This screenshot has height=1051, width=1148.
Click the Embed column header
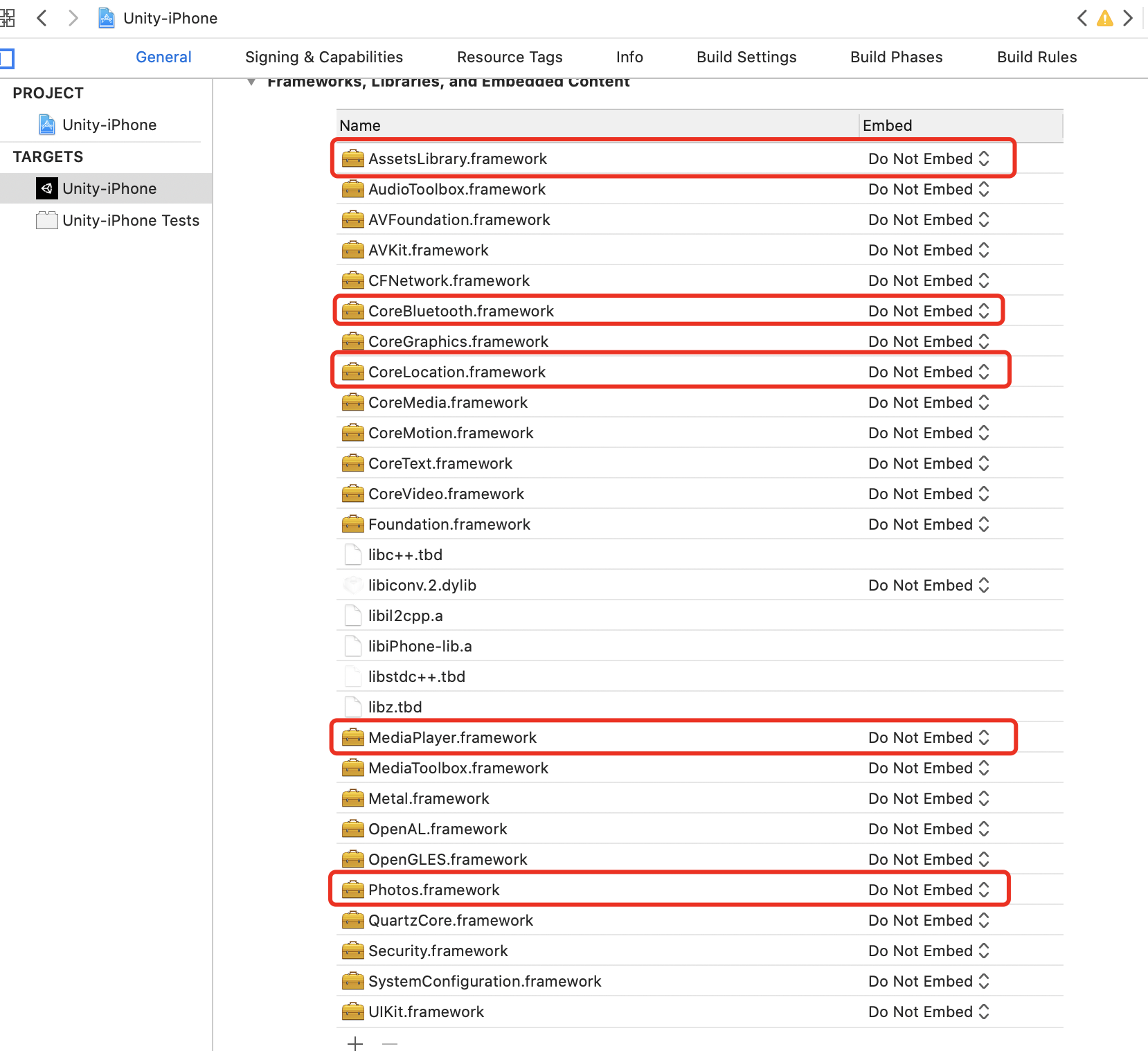887,125
